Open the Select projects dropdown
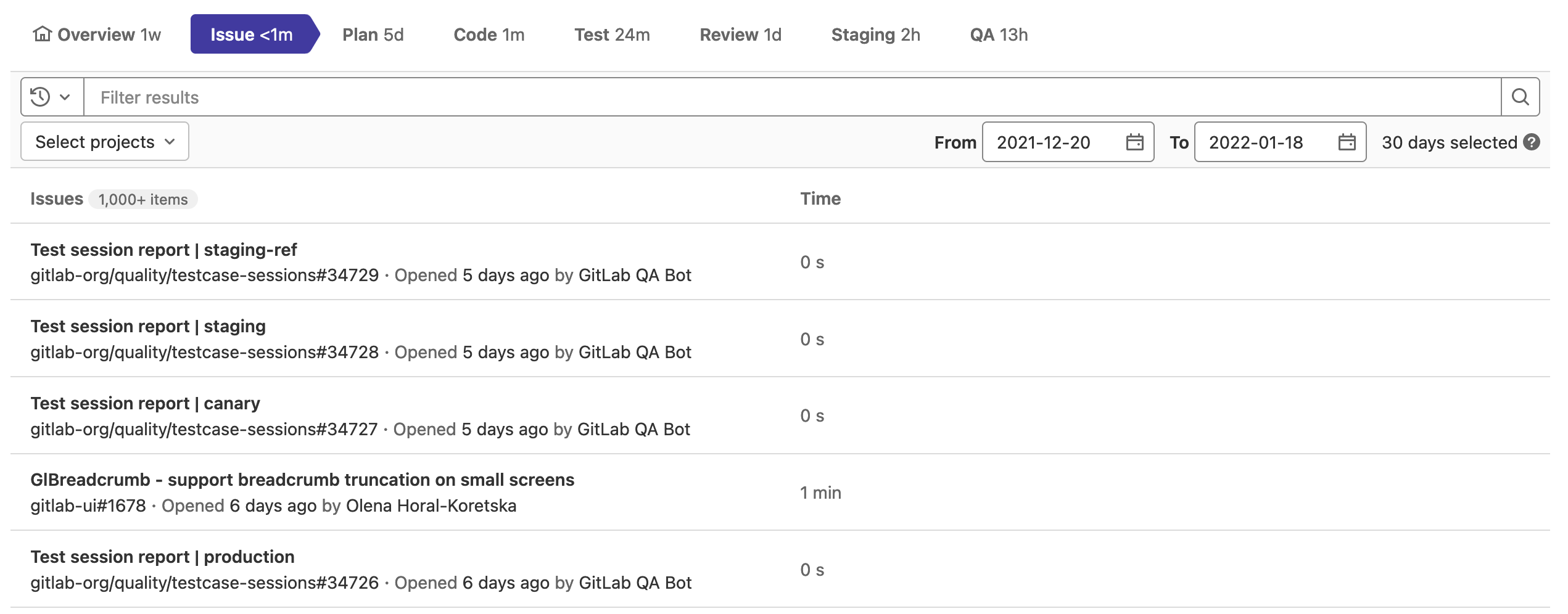 [104, 141]
